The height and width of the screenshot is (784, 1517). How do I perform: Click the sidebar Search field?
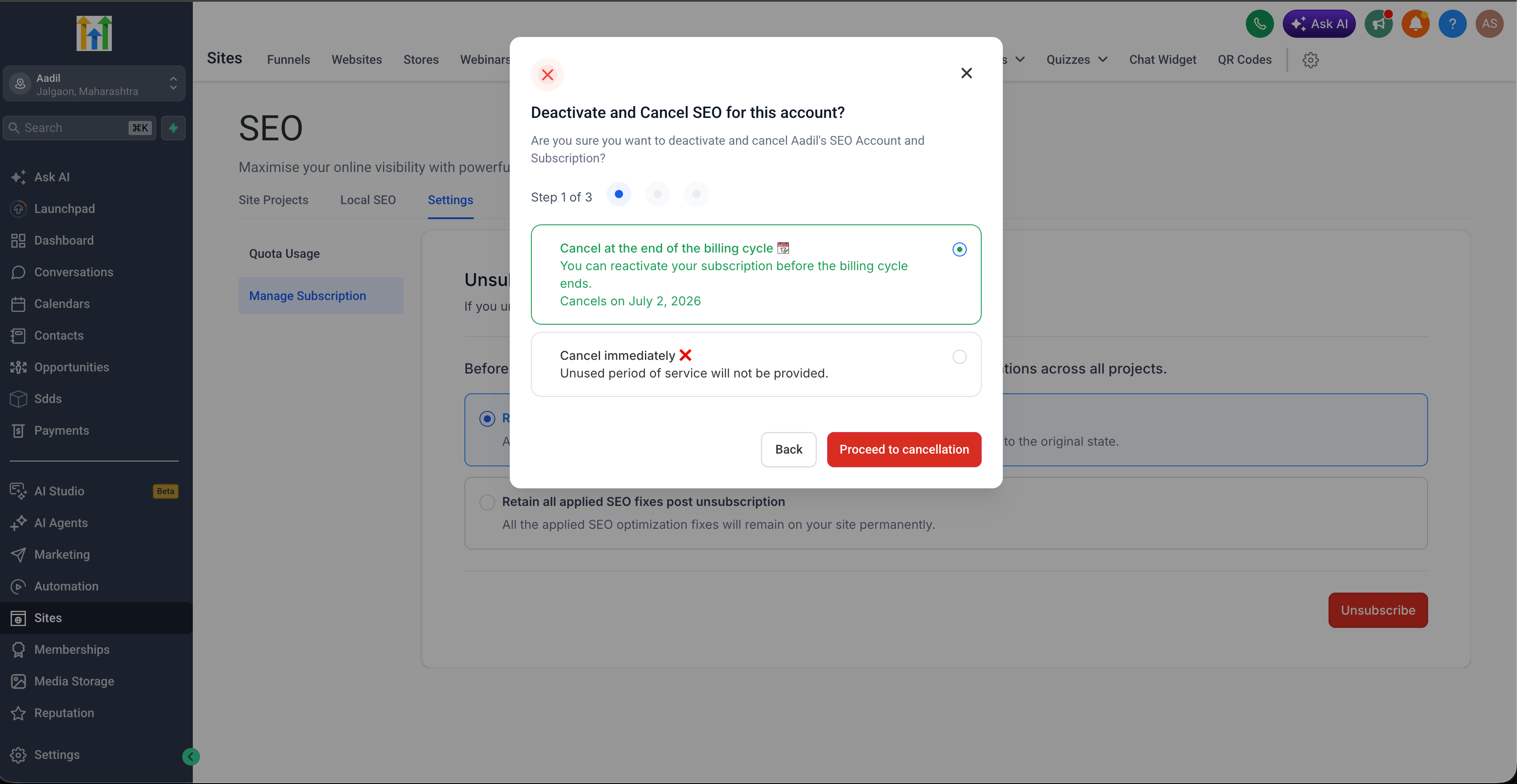[x=80, y=128]
